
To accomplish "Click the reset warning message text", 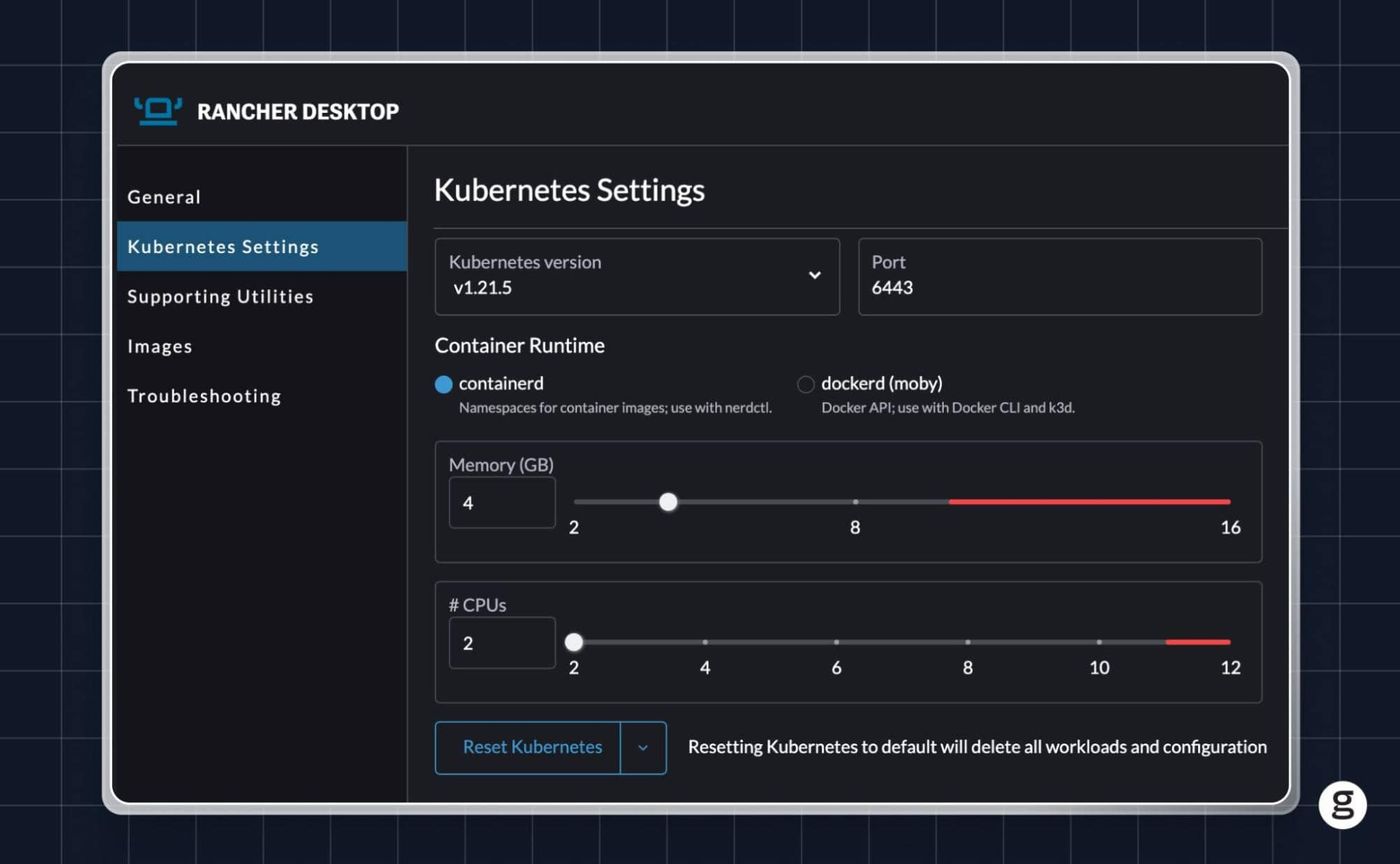I will click(x=977, y=747).
